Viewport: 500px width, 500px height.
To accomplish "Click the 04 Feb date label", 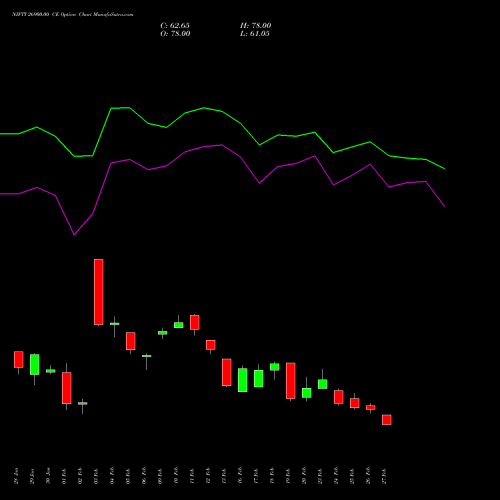I will (x=112, y=476).
